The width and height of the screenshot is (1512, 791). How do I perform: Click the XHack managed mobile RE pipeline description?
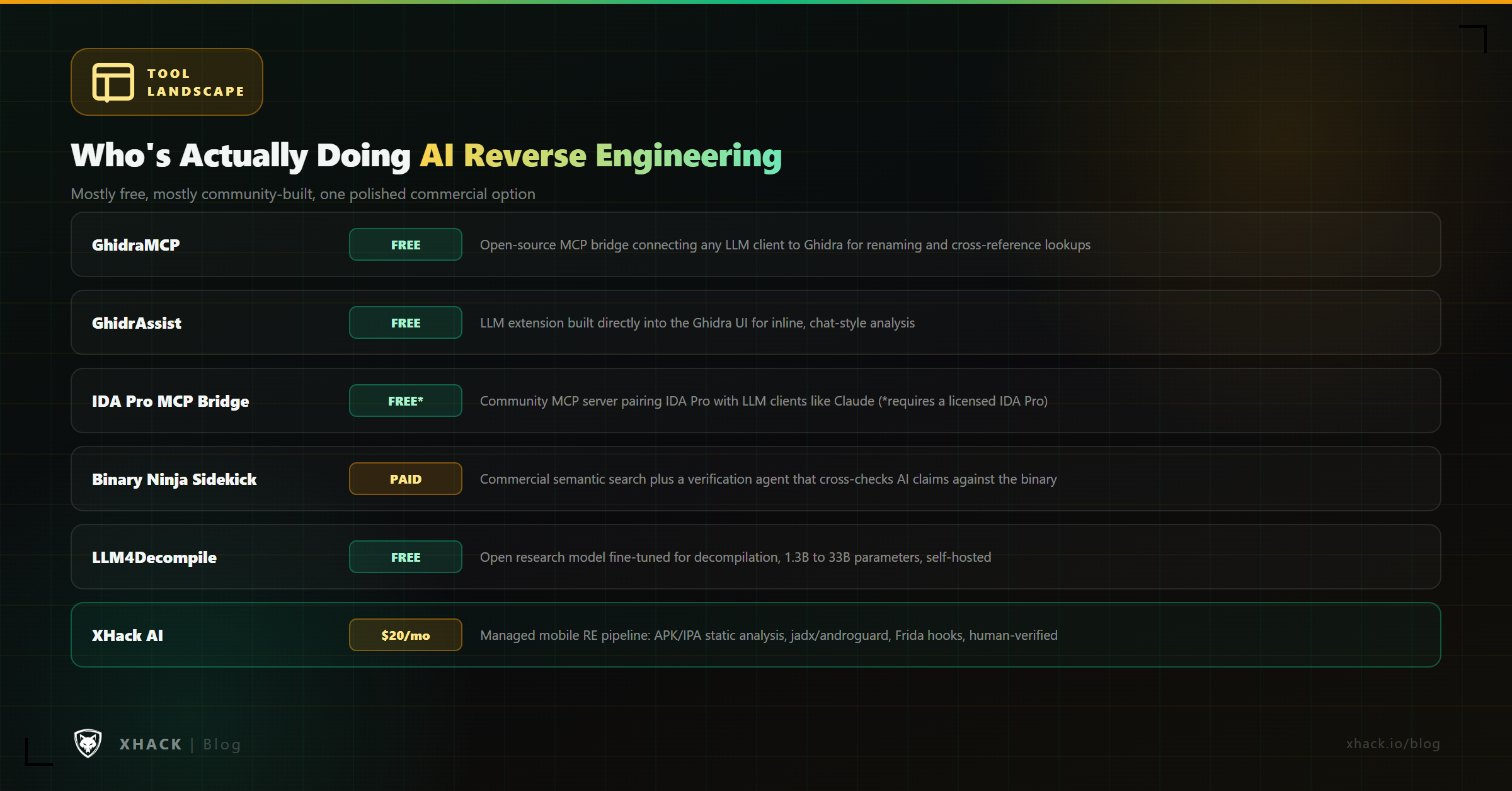click(x=769, y=635)
